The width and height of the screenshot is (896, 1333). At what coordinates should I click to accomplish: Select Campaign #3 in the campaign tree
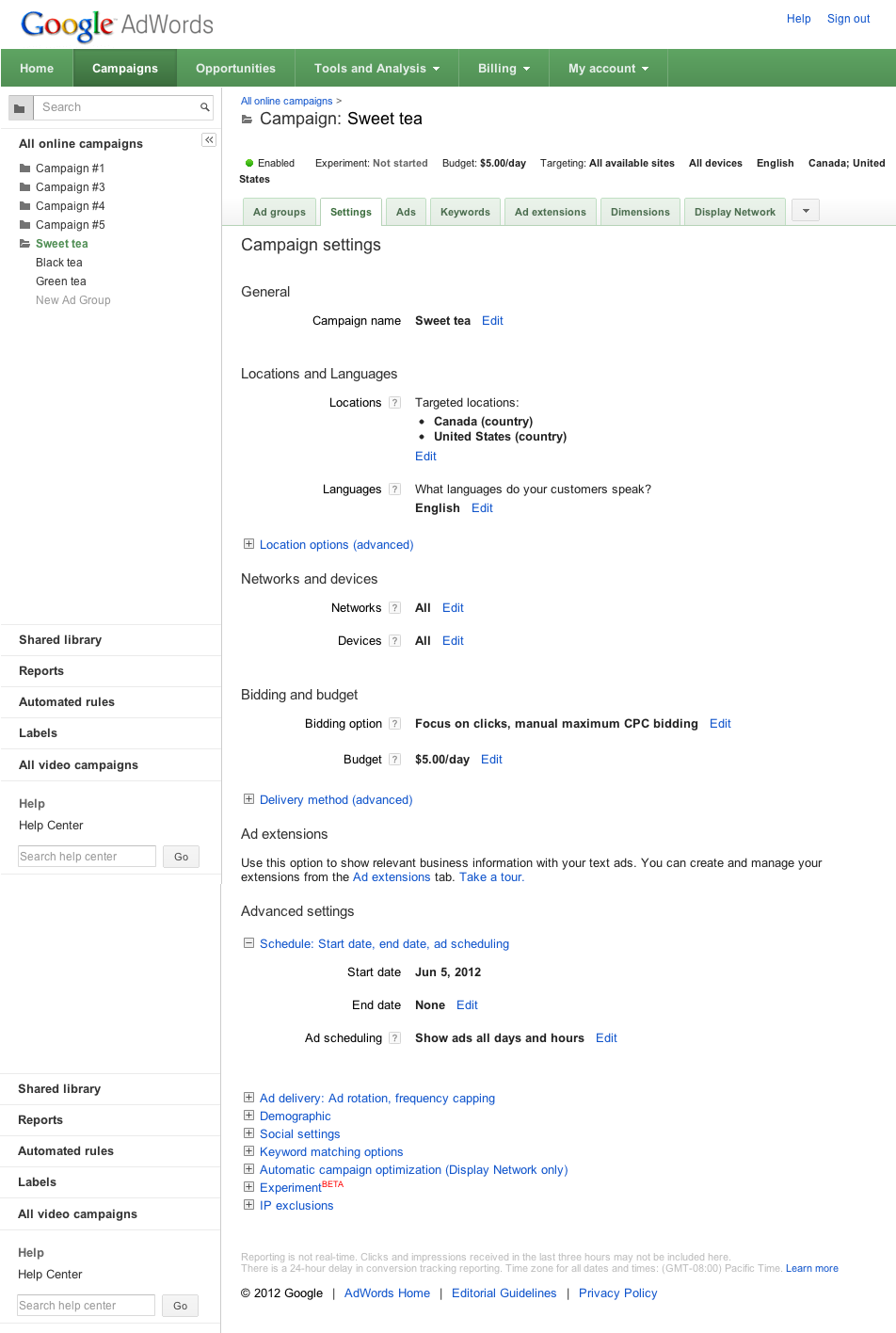pos(70,187)
